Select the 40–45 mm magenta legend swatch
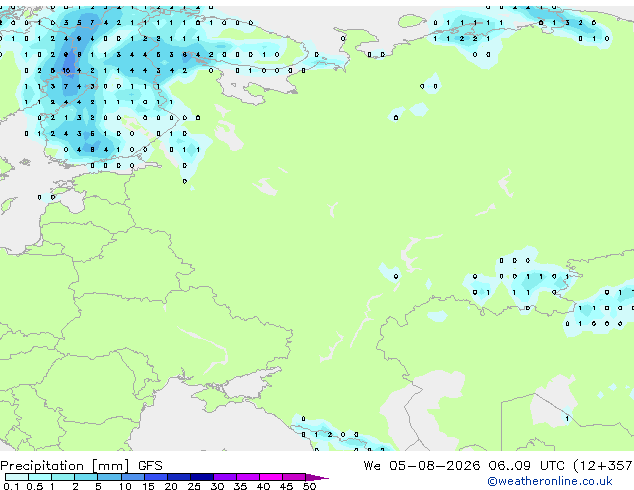The height and width of the screenshot is (490, 634). 271,477
